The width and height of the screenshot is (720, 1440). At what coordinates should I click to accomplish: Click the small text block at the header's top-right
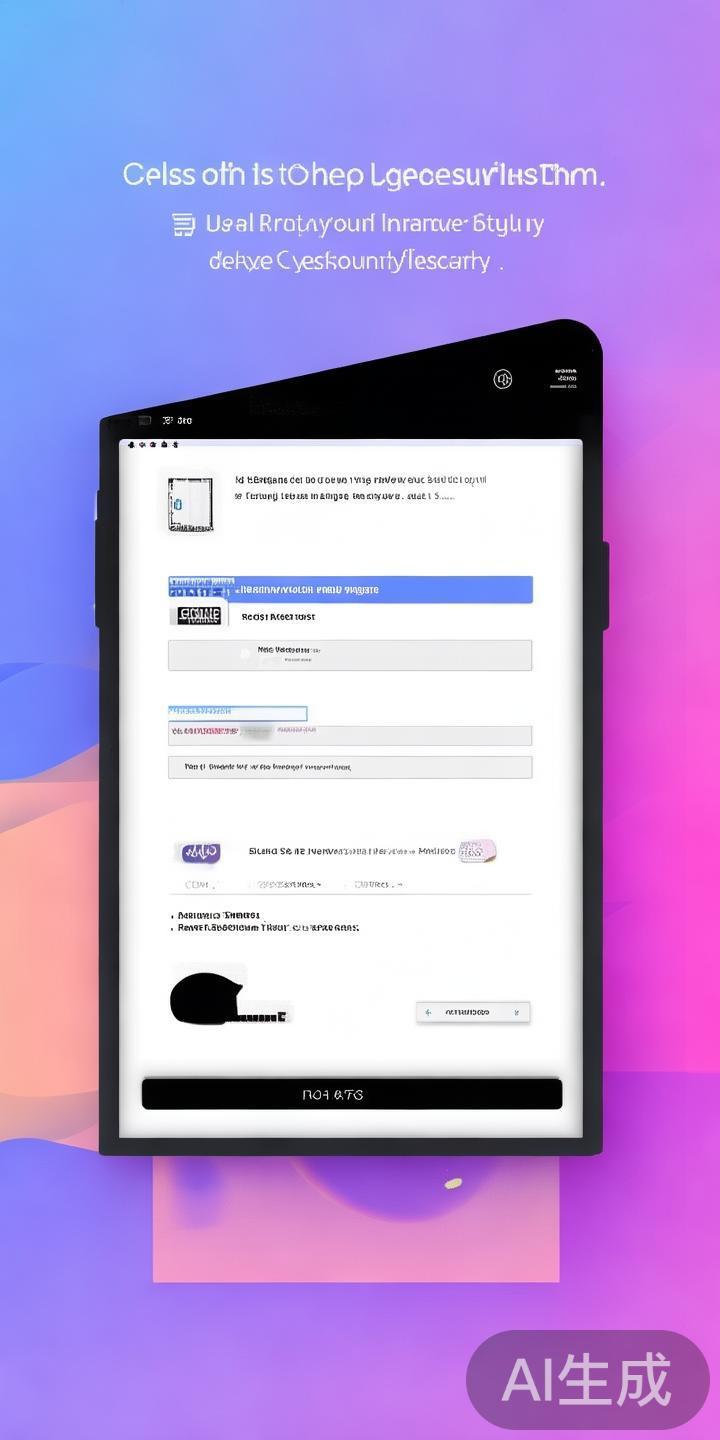click(566, 378)
